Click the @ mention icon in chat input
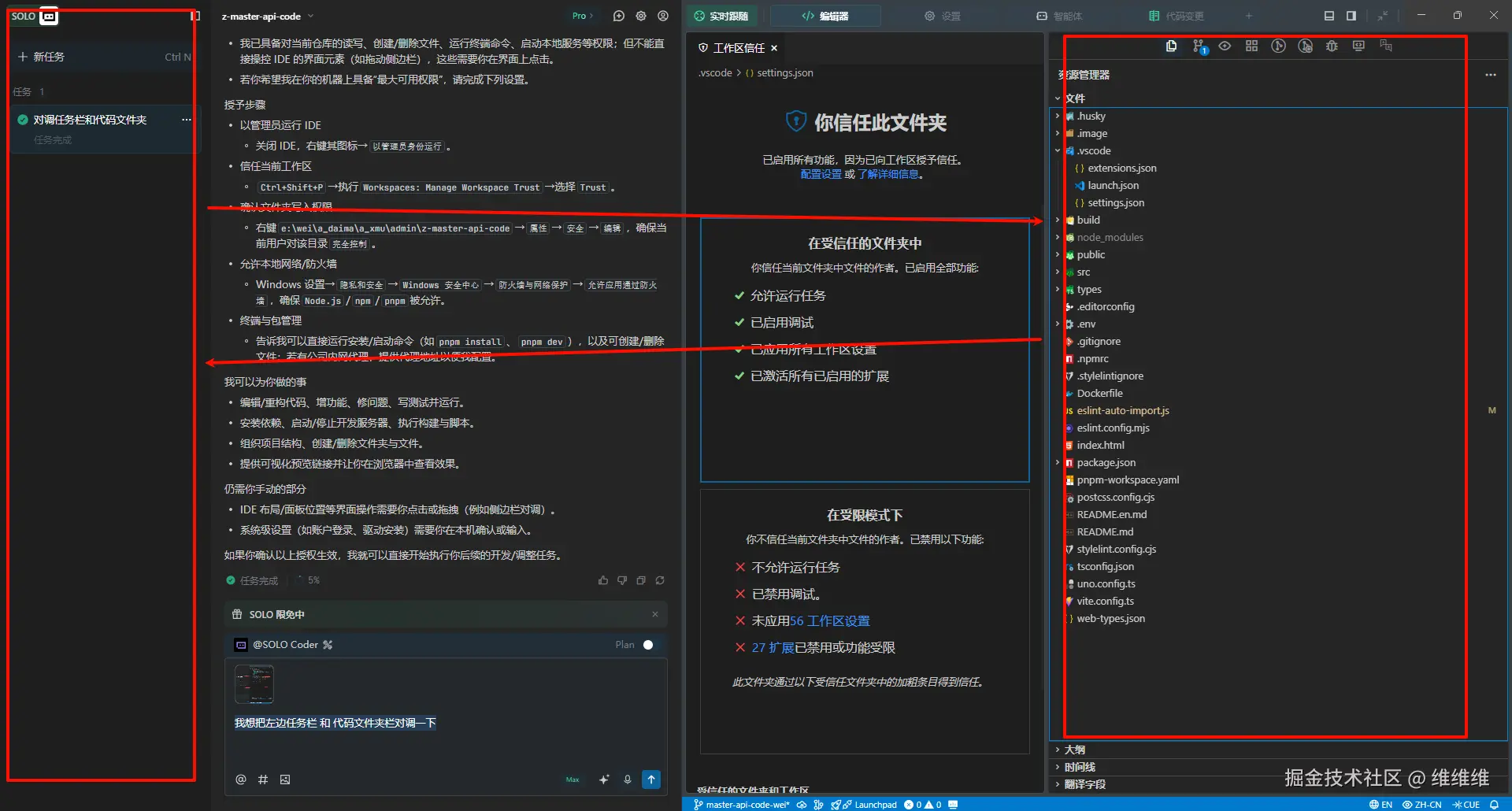 (x=240, y=780)
